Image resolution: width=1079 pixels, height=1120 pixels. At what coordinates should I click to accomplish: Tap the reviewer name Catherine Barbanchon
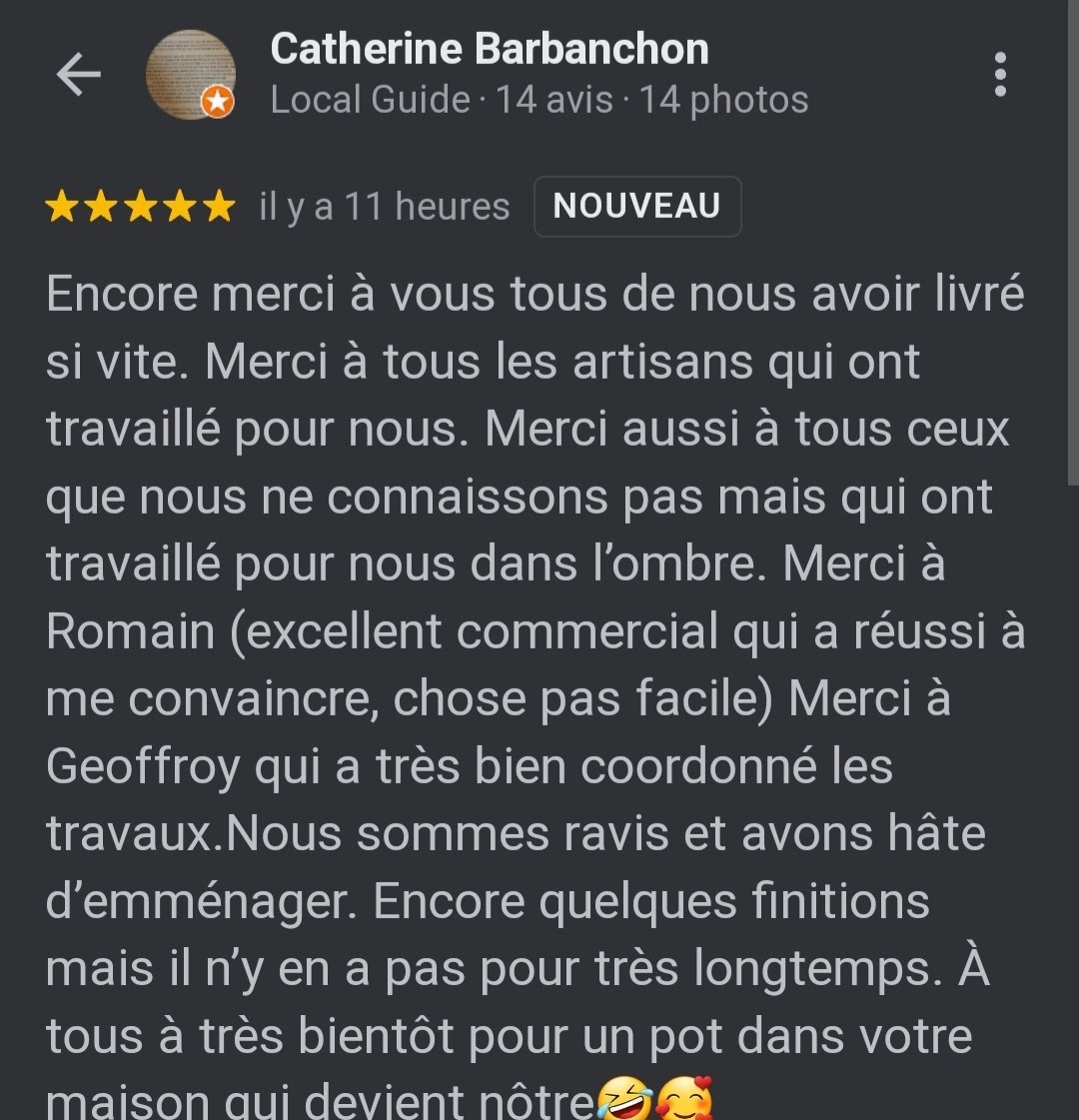tap(490, 49)
